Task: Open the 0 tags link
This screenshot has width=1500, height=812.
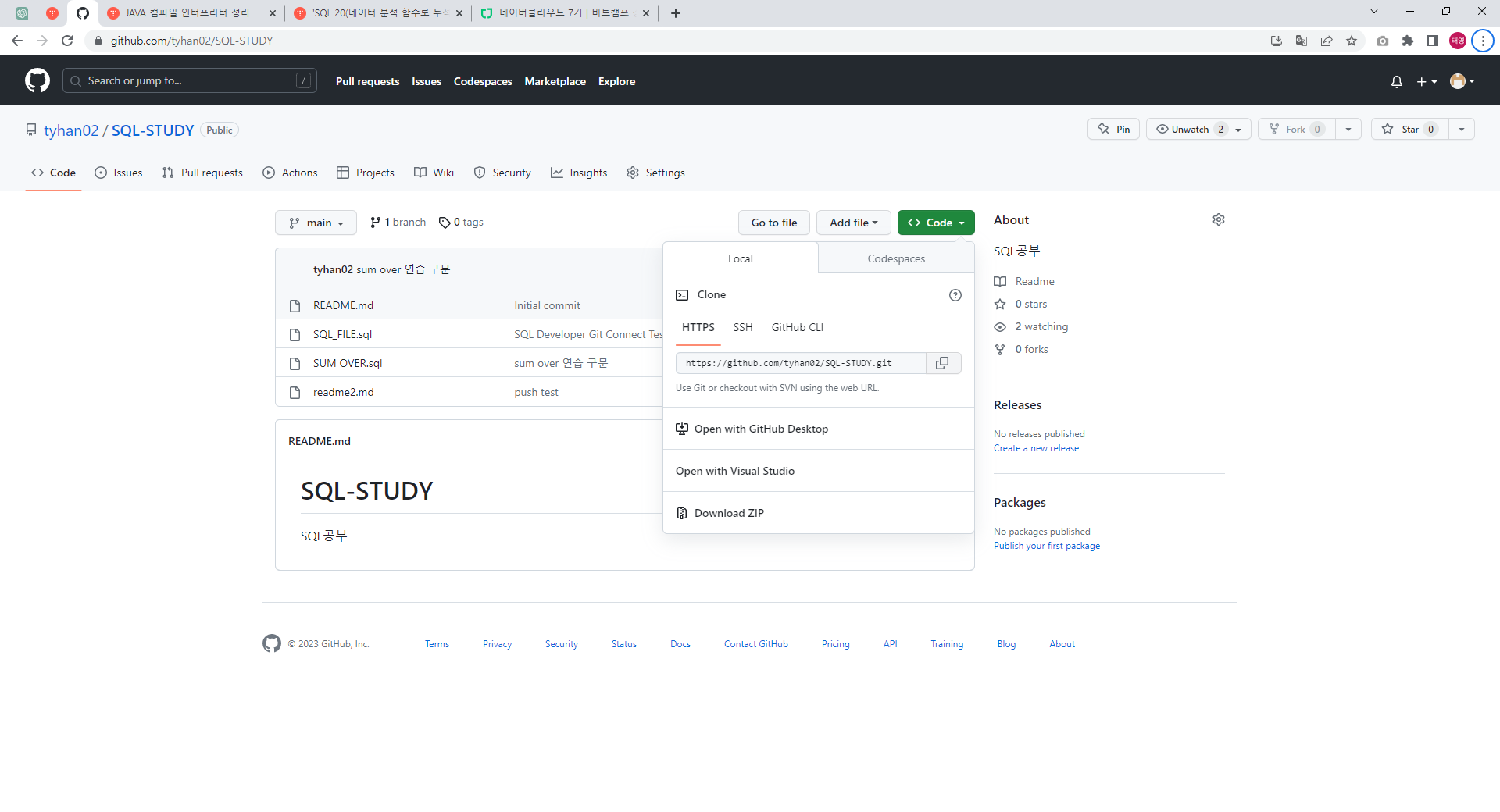Action: [461, 223]
